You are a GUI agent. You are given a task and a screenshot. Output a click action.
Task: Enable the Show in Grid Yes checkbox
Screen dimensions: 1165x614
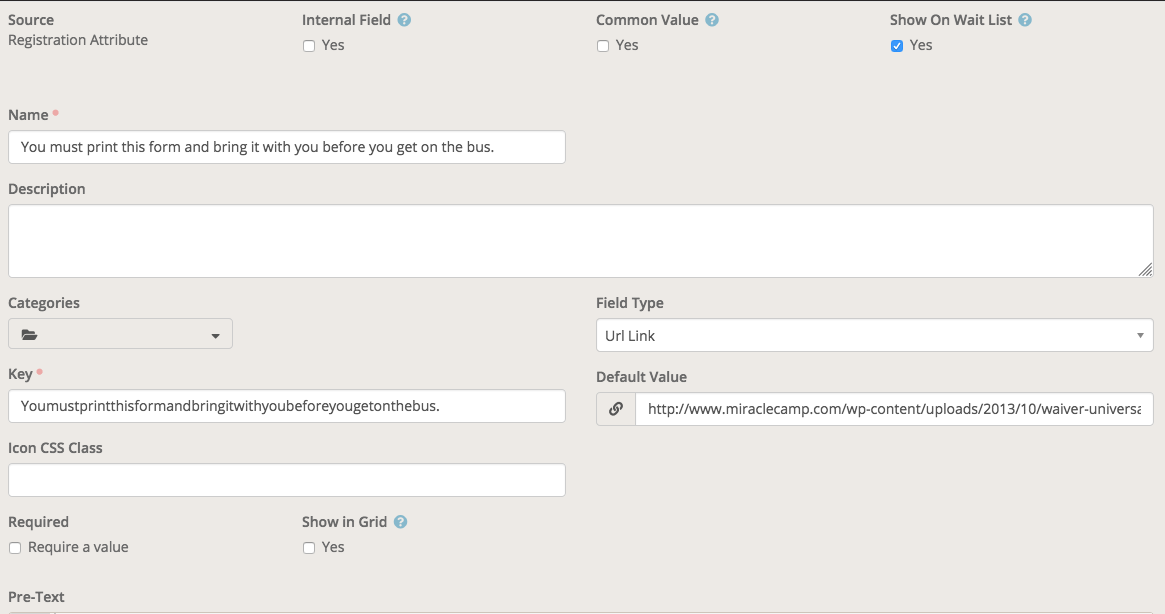tap(308, 547)
